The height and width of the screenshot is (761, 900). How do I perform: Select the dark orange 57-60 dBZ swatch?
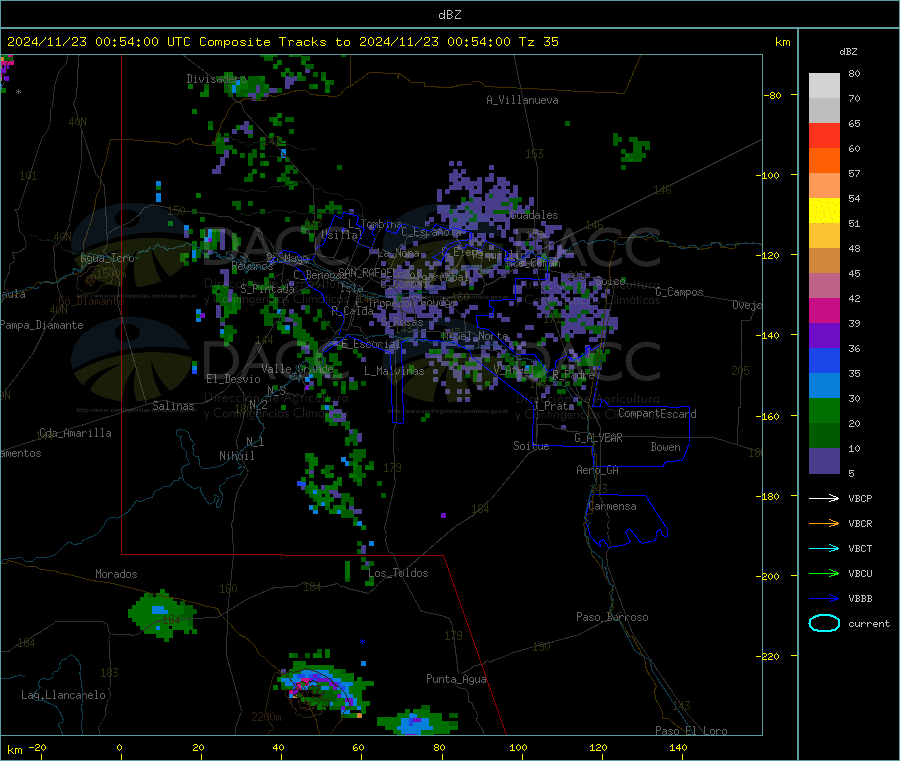pos(824,161)
